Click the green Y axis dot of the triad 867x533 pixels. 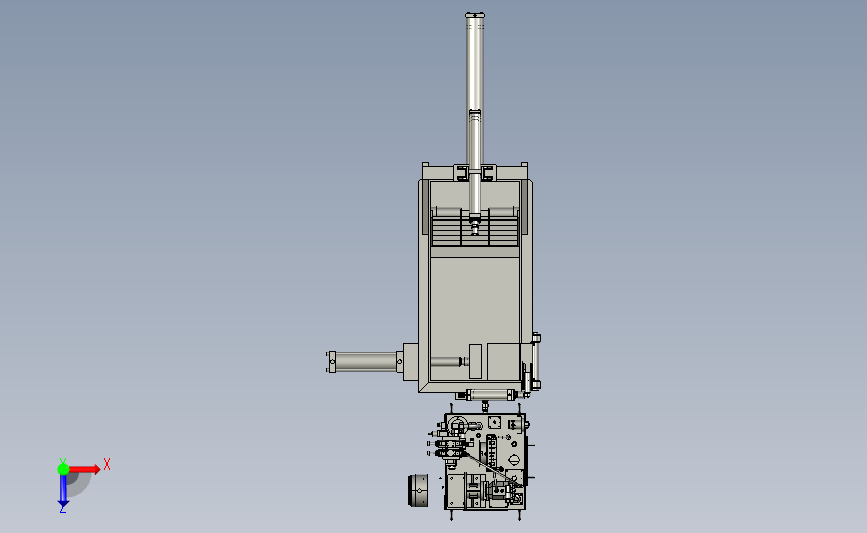pyautogui.click(x=63, y=469)
